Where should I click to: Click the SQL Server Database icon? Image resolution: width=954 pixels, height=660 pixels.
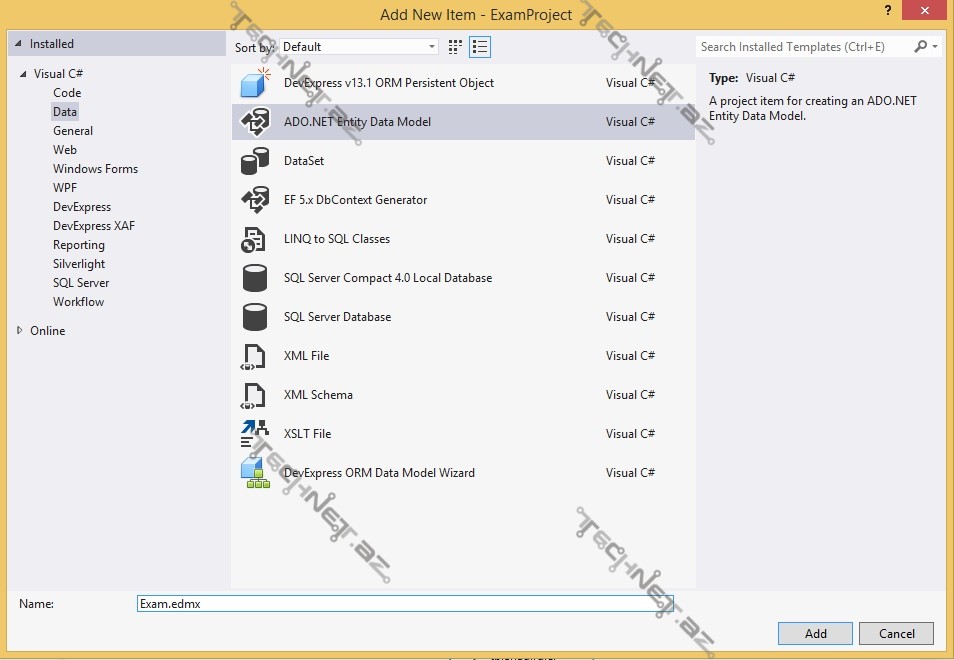(255, 317)
